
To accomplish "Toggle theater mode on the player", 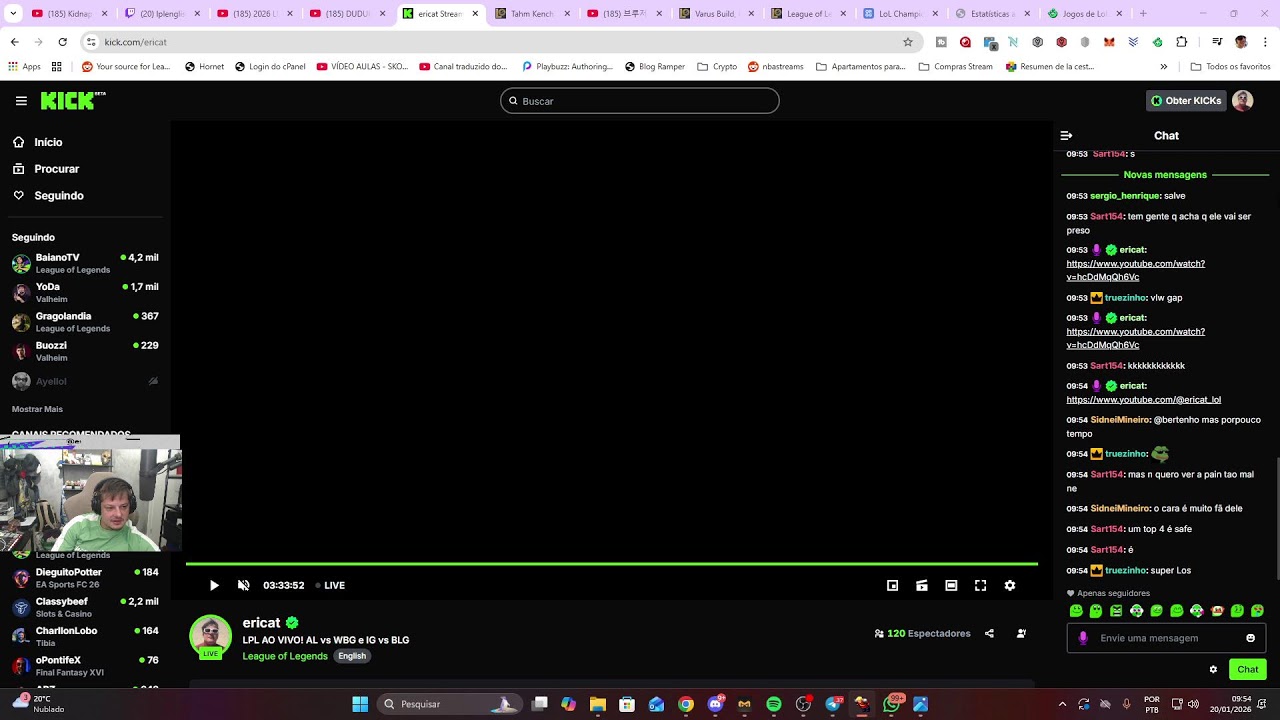I will pyautogui.click(x=951, y=586).
